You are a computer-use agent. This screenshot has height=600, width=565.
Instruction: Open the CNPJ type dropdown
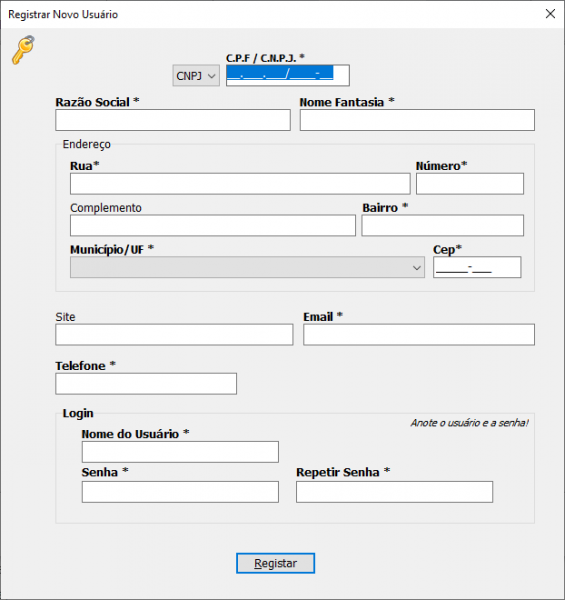196,76
